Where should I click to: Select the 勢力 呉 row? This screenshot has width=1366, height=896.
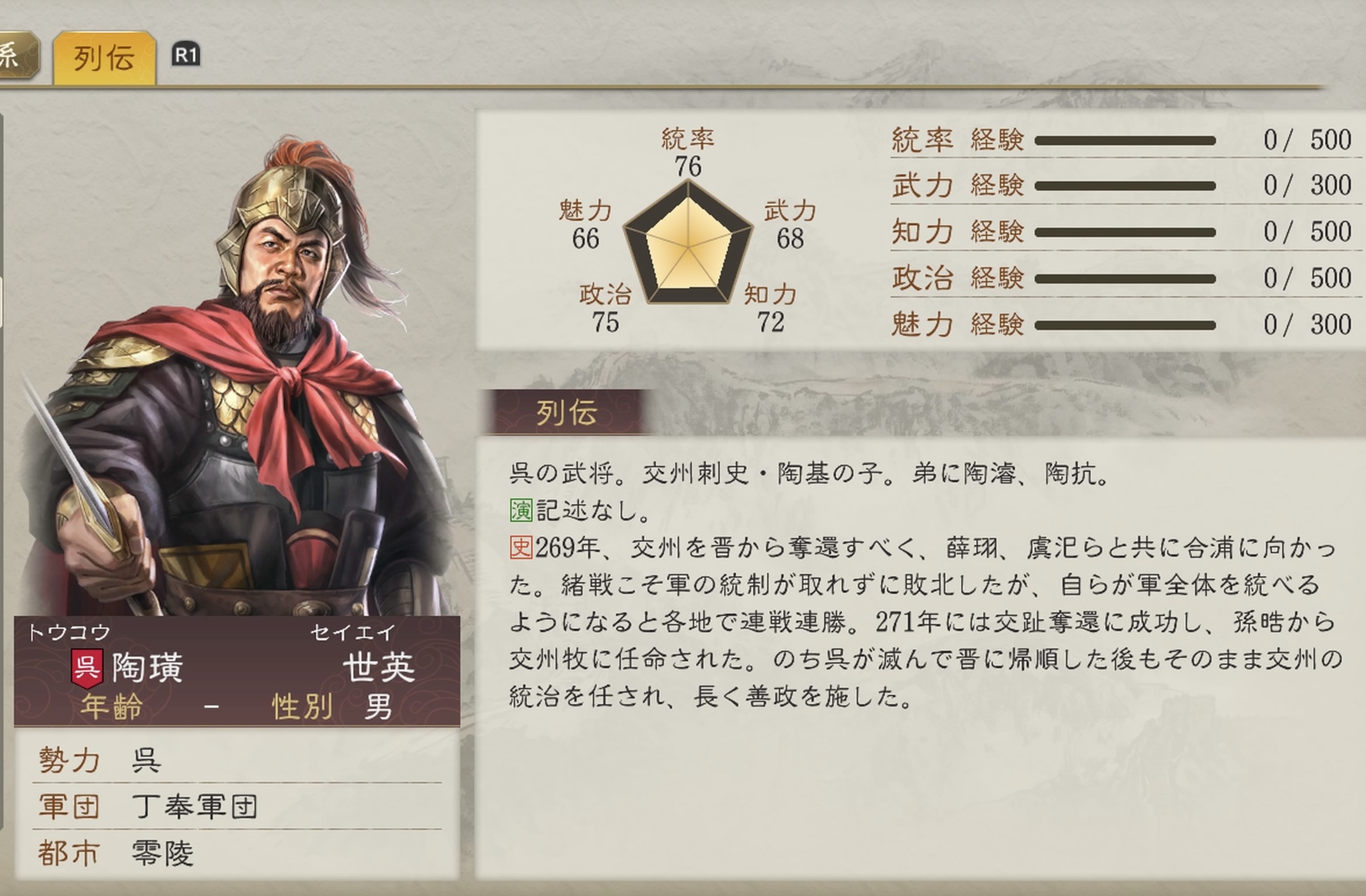coord(237,760)
